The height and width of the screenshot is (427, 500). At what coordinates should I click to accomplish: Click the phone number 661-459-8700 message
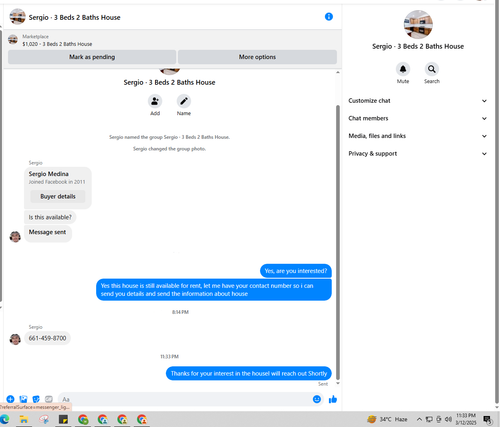coord(47,338)
